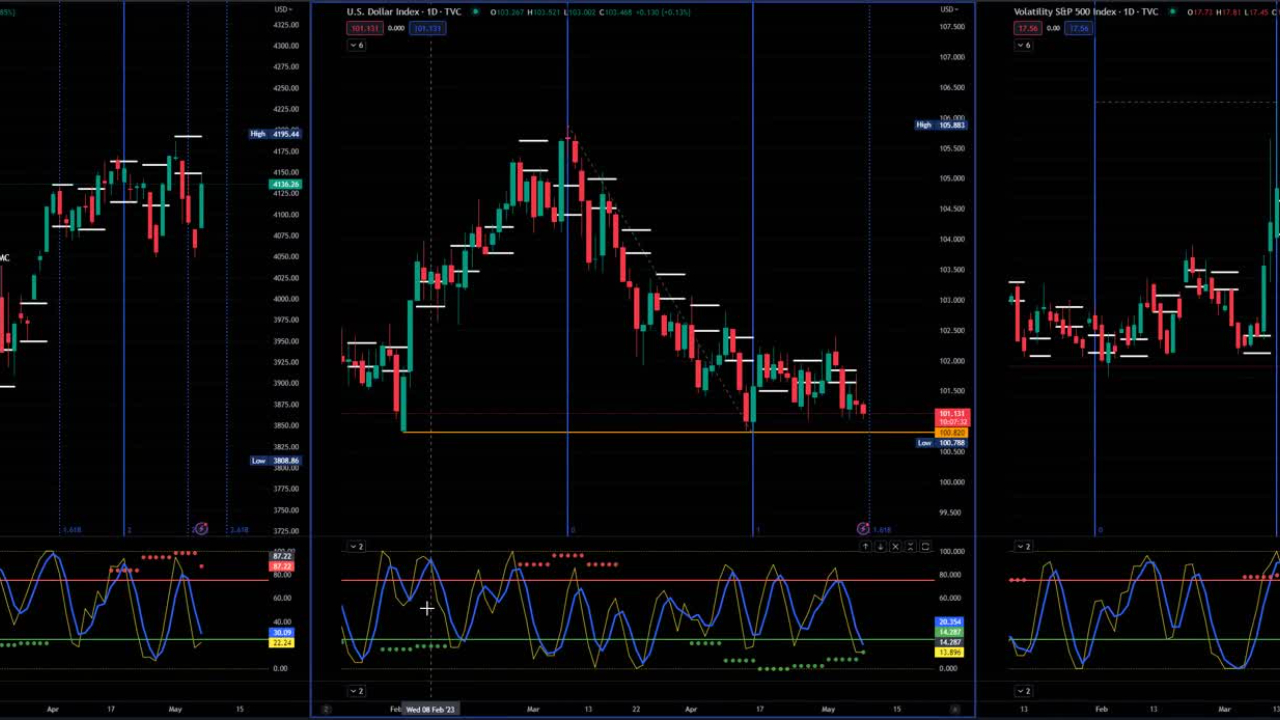Click the High 105.883 price label

point(941,125)
